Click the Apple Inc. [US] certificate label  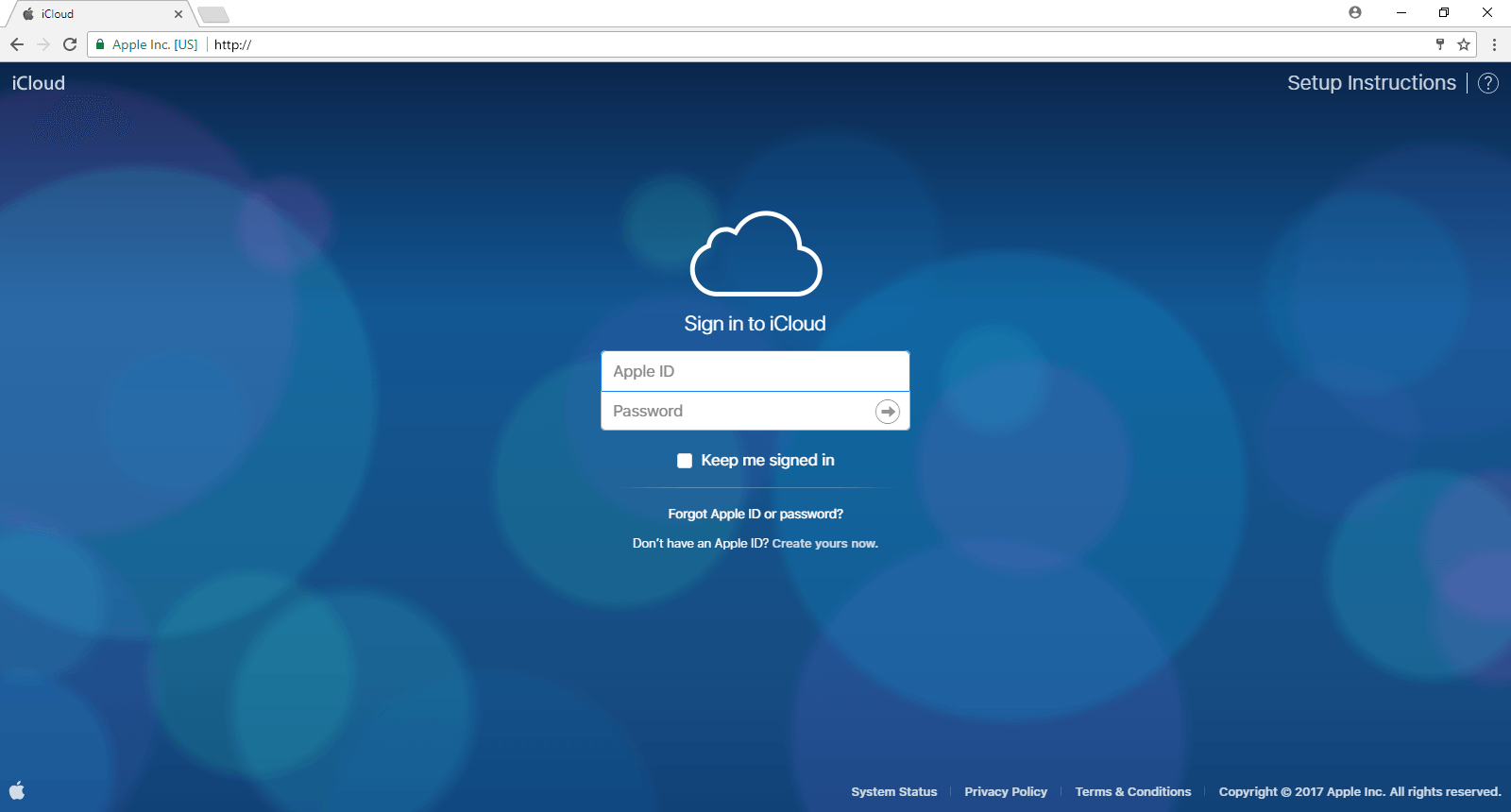(x=155, y=44)
